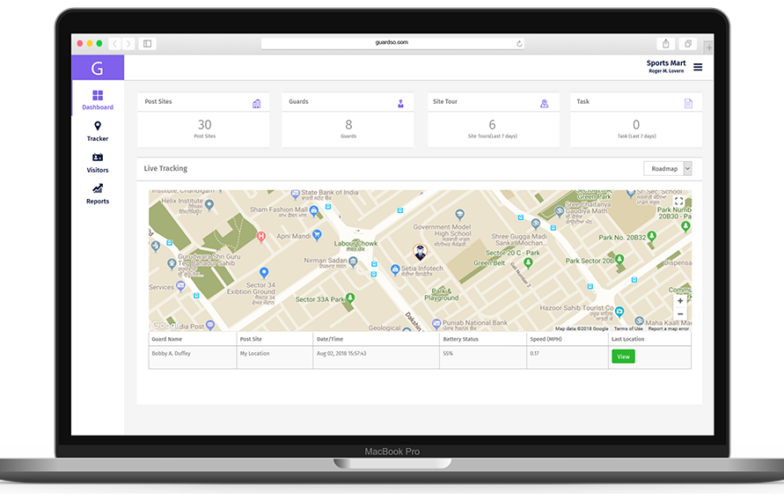Zoom out on the map
This screenshot has height=500, width=784.
[680, 314]
